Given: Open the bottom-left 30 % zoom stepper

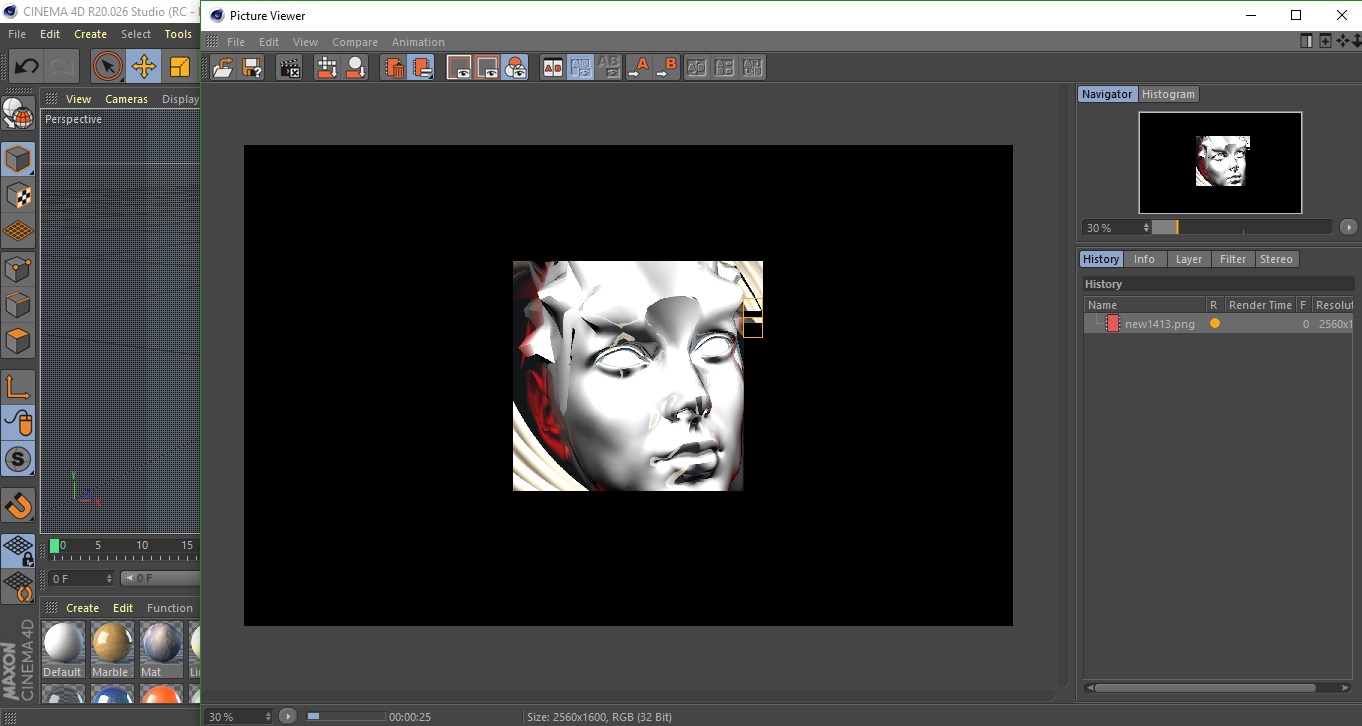Looking at the screenshot, I should [267, 717].
